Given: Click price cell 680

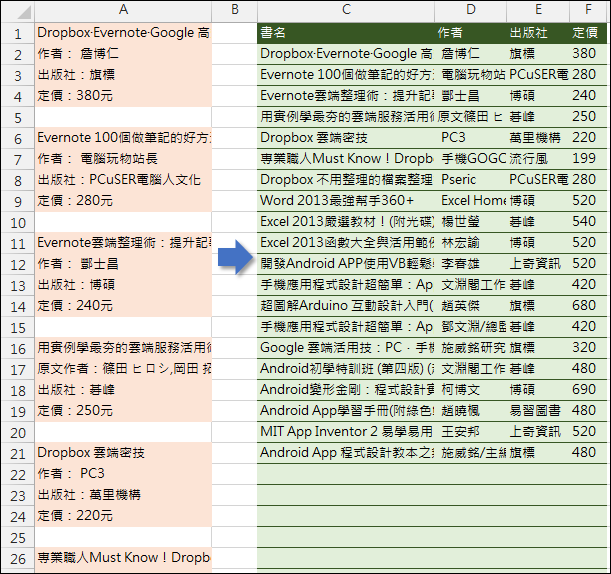Looking at the screenshot, I should coord(588,306).
